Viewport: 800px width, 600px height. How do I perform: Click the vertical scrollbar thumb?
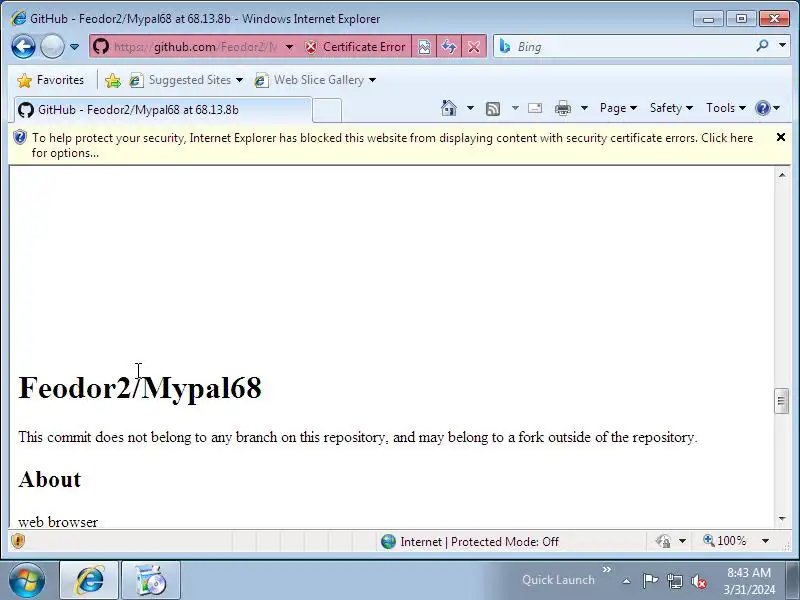(782, 401)
